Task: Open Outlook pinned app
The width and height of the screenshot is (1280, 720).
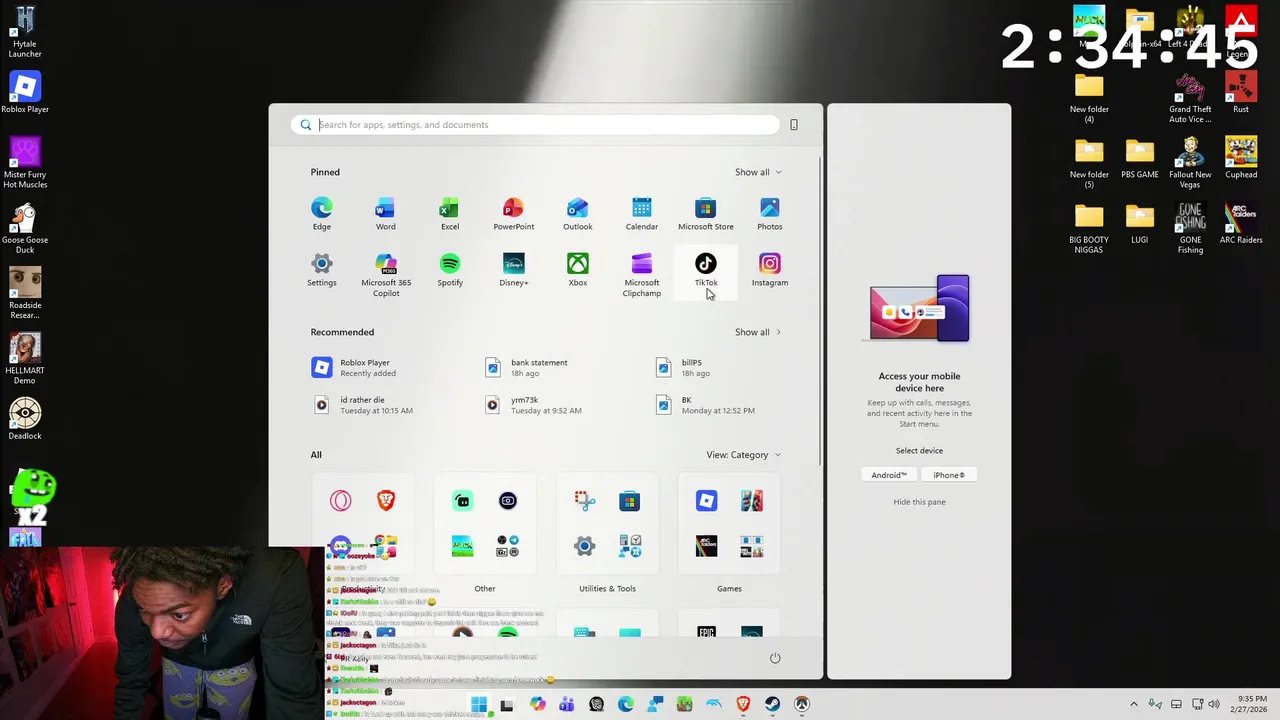Action: tap(577, 214)
